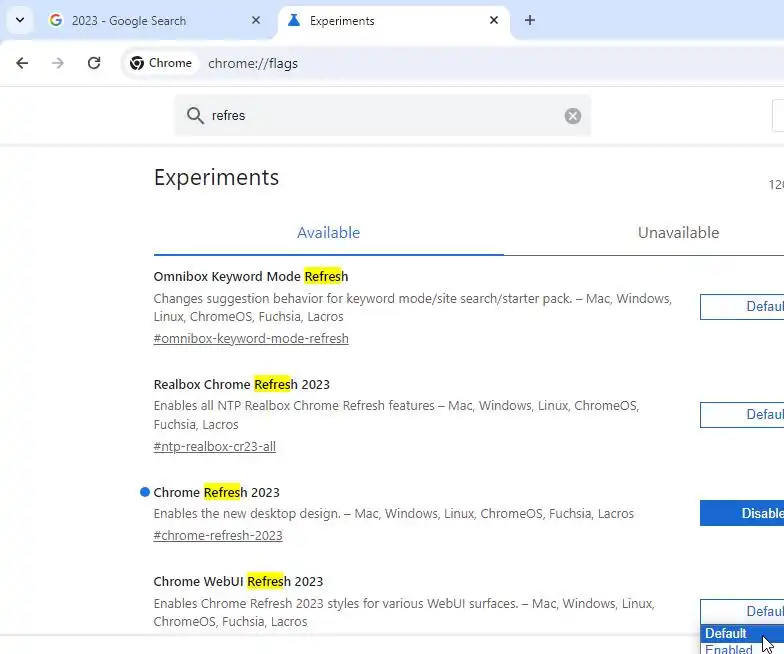This screenshot has width=784, height=654.
Task: Click the Chrome Refresh 2023 flag title
Action: click(216, 492)
